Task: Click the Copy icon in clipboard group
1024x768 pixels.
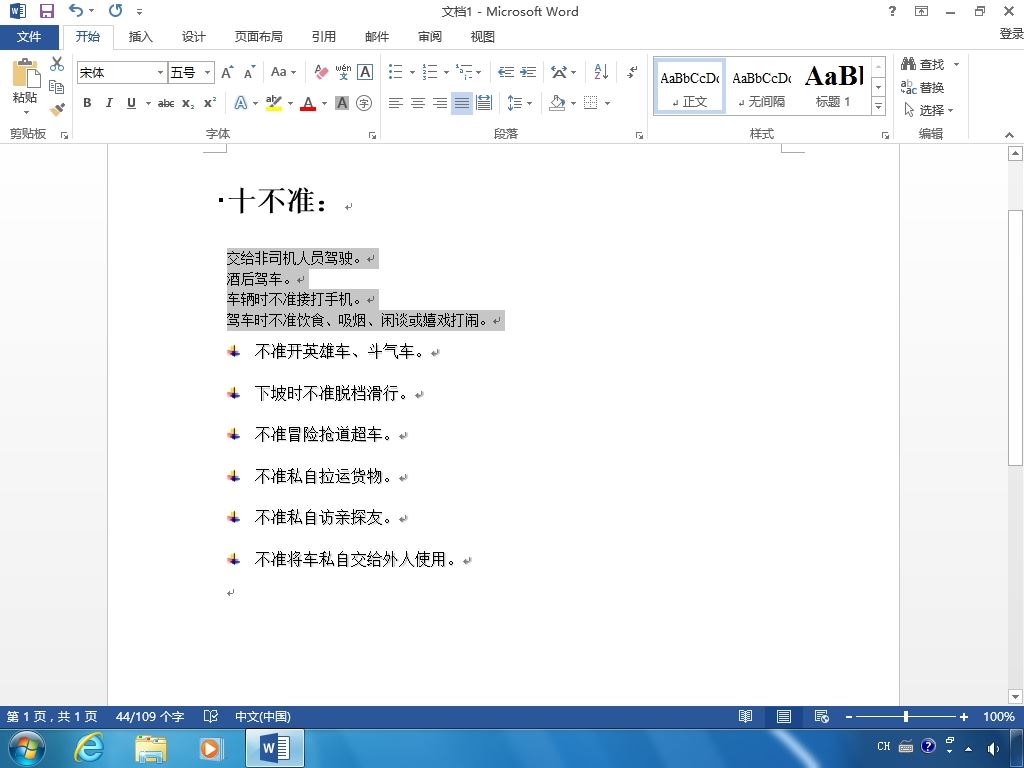Action: point(57,86)
